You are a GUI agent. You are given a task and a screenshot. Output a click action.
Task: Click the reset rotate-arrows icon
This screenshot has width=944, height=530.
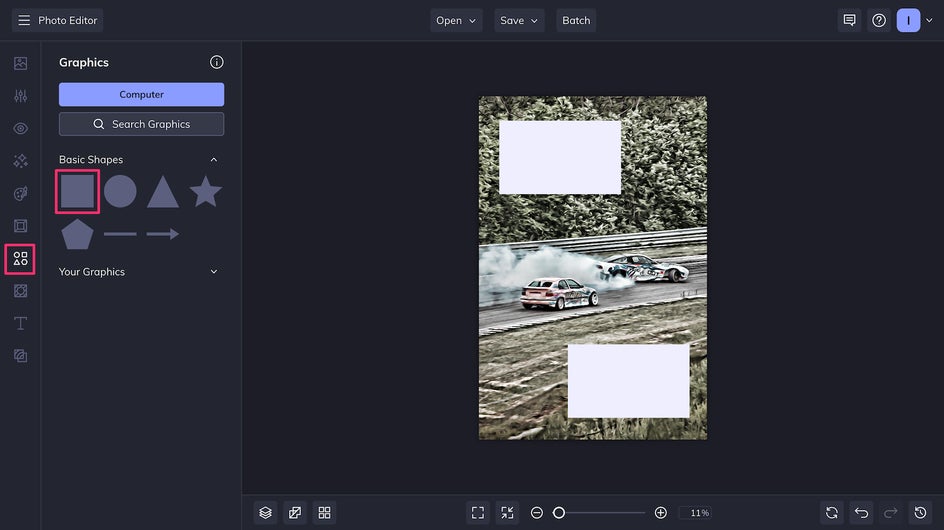point(832,513)
